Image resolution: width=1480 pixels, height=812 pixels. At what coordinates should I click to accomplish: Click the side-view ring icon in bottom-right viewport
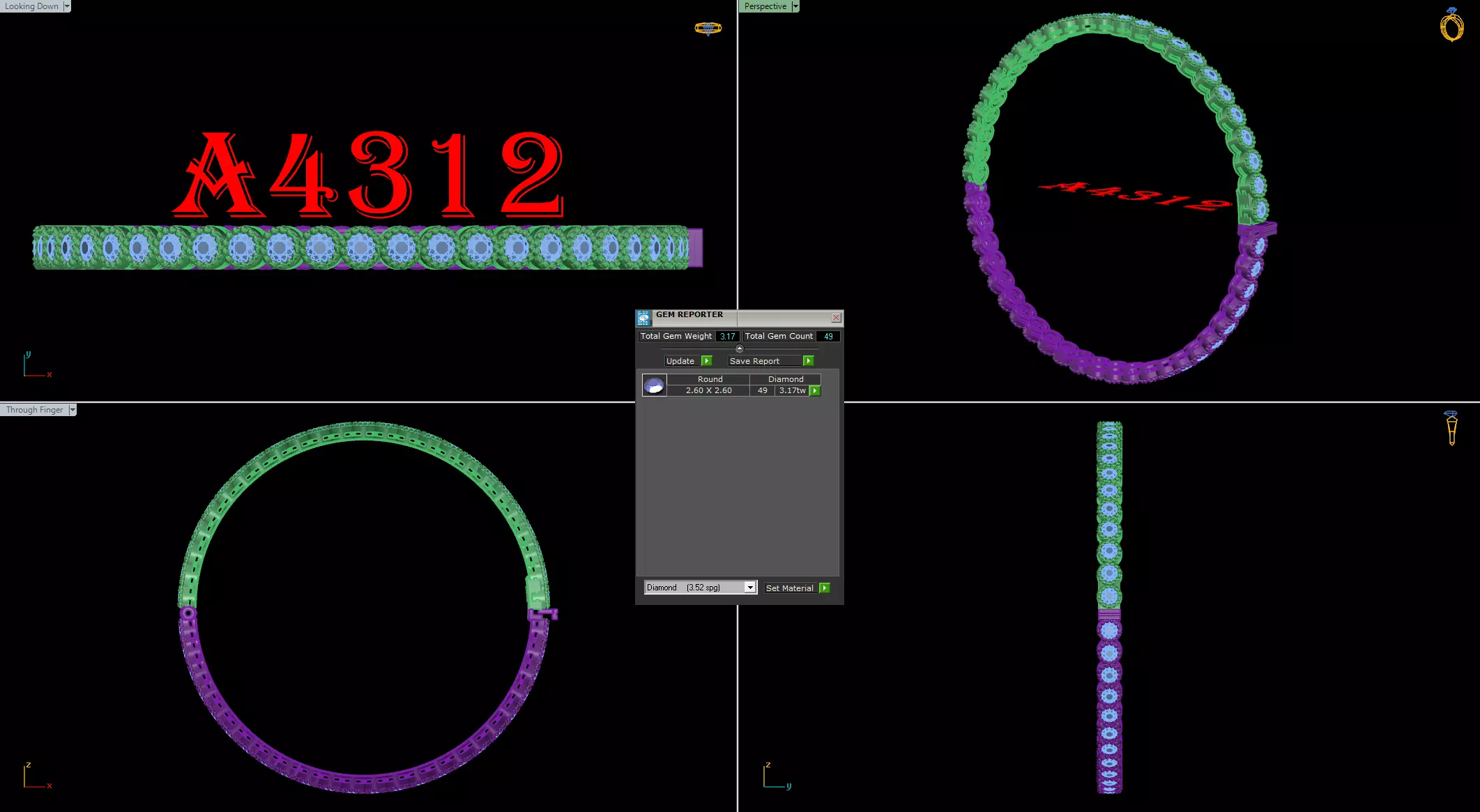1451,427
